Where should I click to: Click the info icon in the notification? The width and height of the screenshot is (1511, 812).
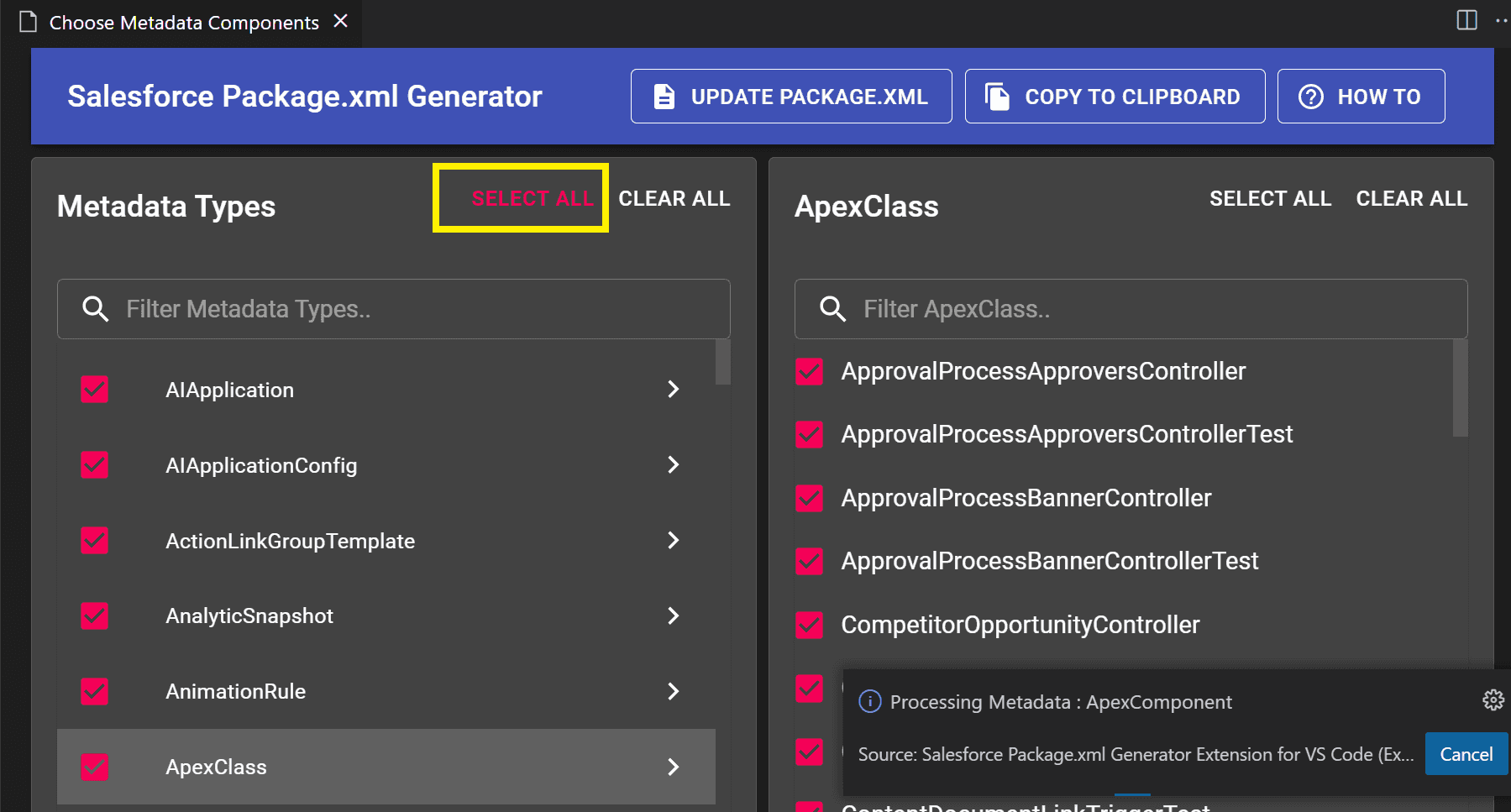(x=870, y=701)
